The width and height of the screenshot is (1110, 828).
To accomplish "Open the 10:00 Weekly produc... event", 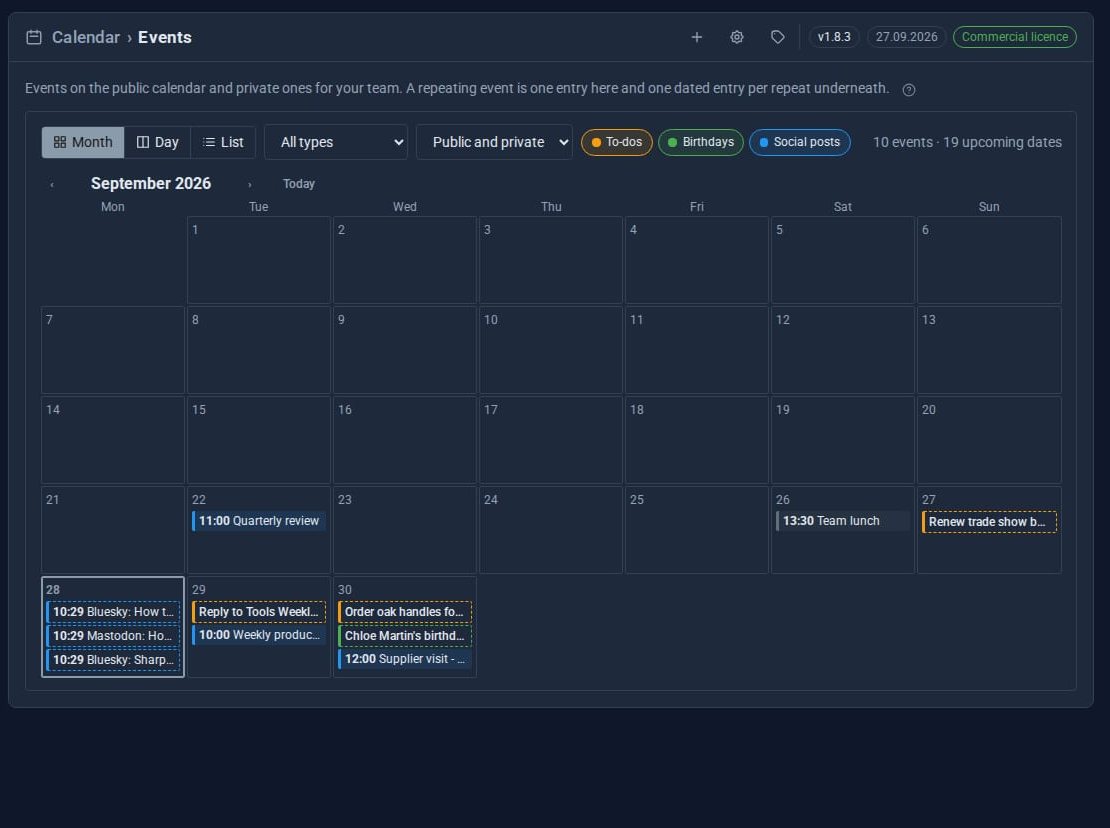I will 259,635.
